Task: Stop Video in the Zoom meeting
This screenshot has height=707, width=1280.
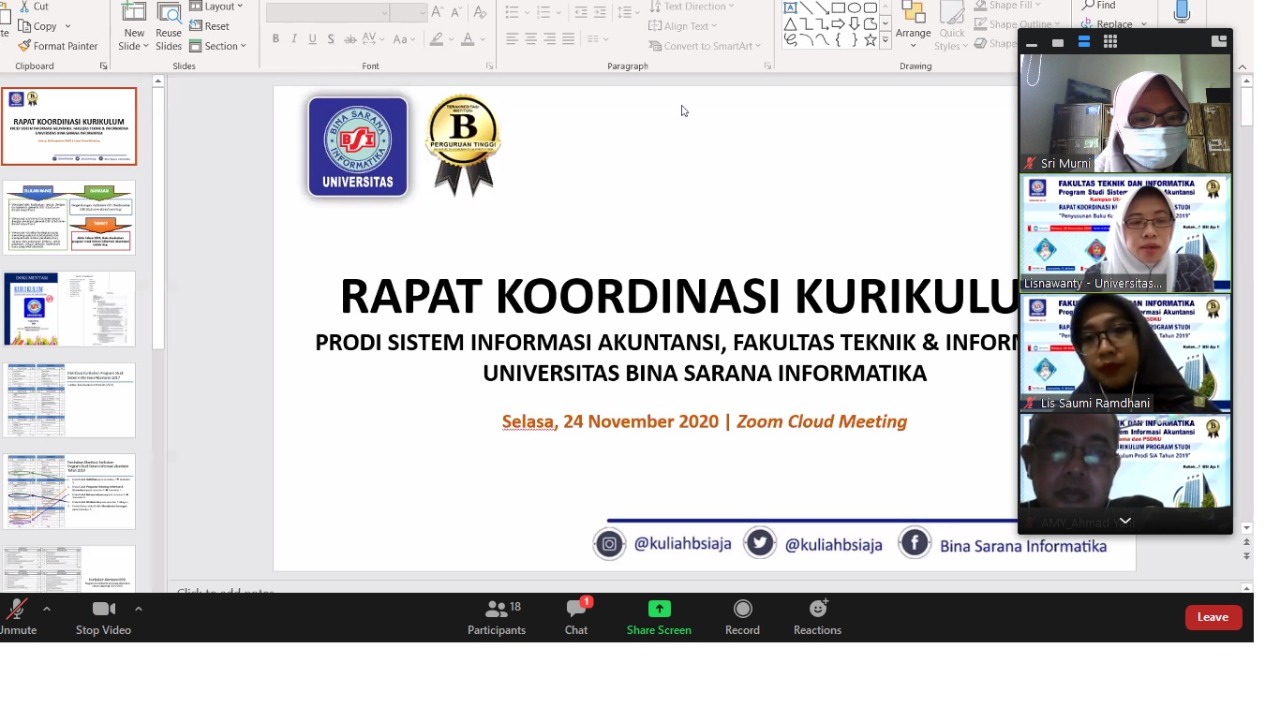Action: 103,617
